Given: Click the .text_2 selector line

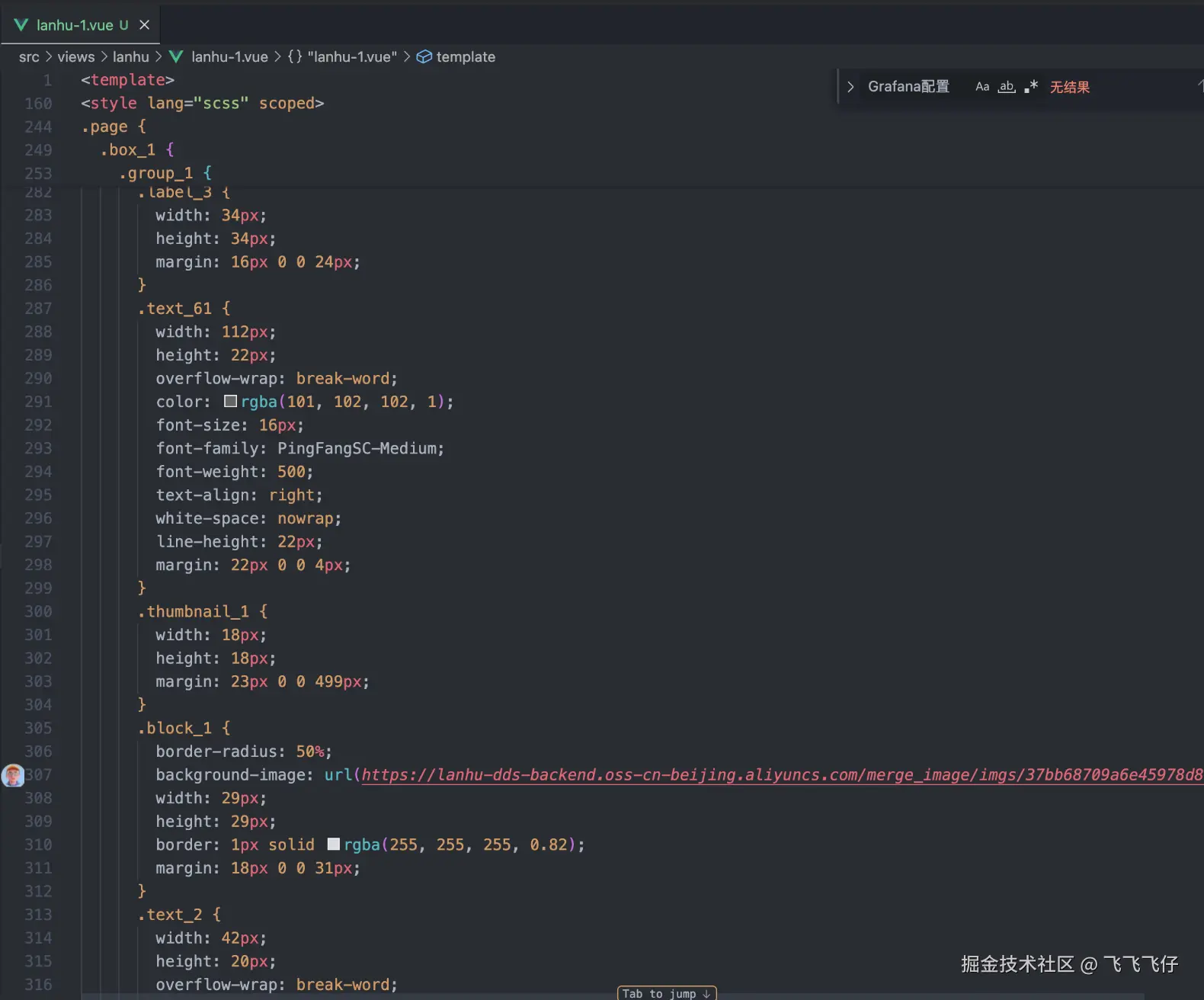Looking at the screenshot, I should [x=179, y=915].
